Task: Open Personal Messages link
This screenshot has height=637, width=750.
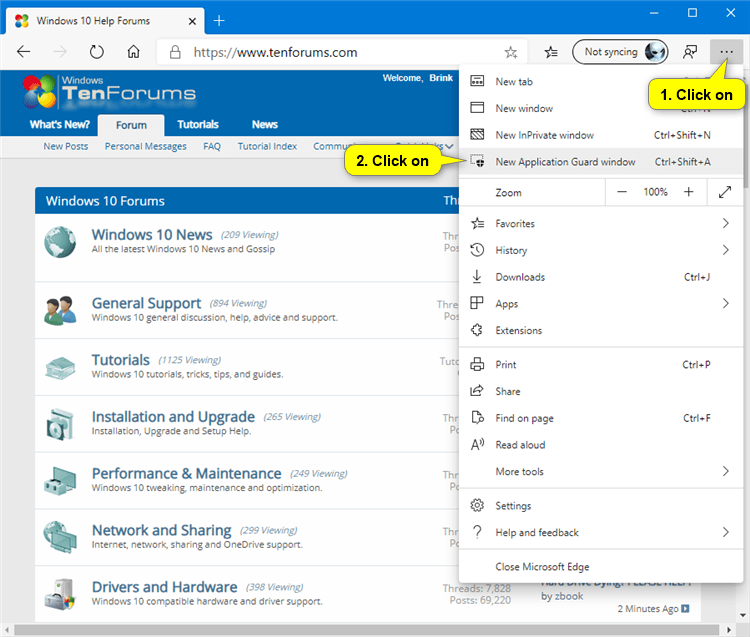Action: (145, 146)
